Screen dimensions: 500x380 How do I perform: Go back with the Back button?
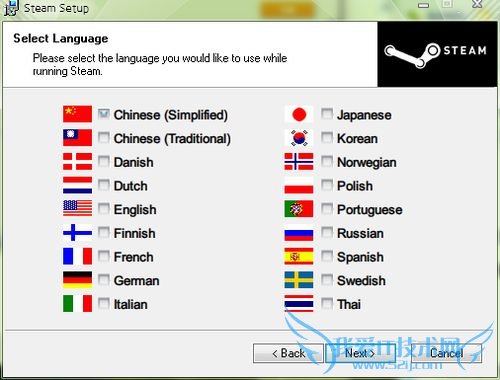point(288,353)
